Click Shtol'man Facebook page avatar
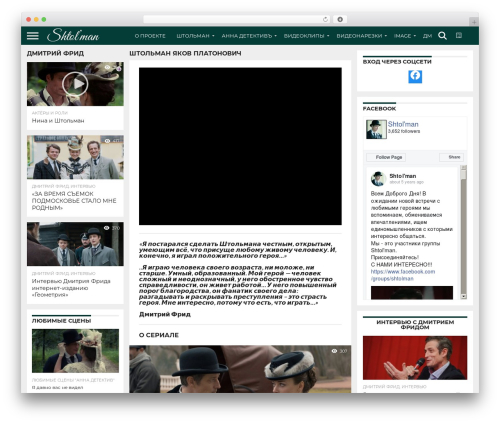The height and width of the screenshot is (423, 500). click(376, 129)
